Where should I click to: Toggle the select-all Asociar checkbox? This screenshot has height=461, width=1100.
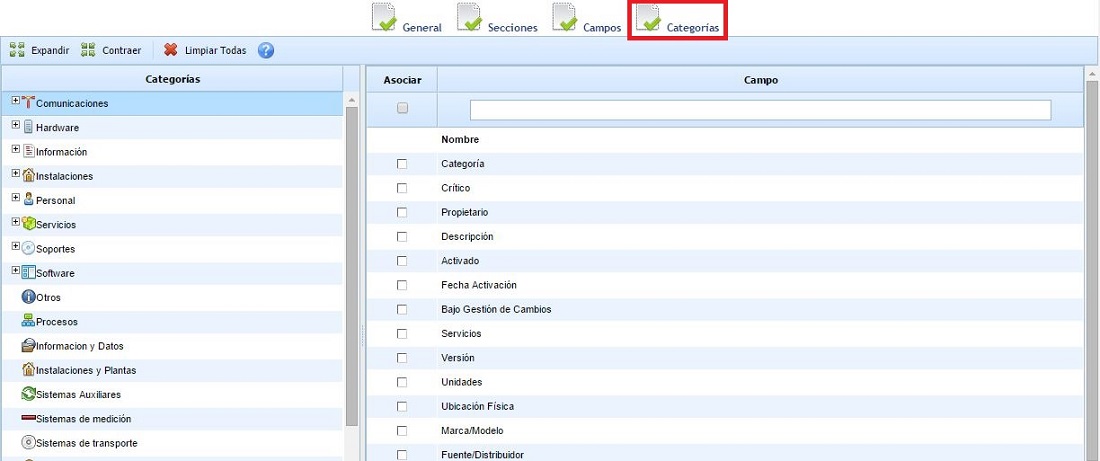coord(402,108)
